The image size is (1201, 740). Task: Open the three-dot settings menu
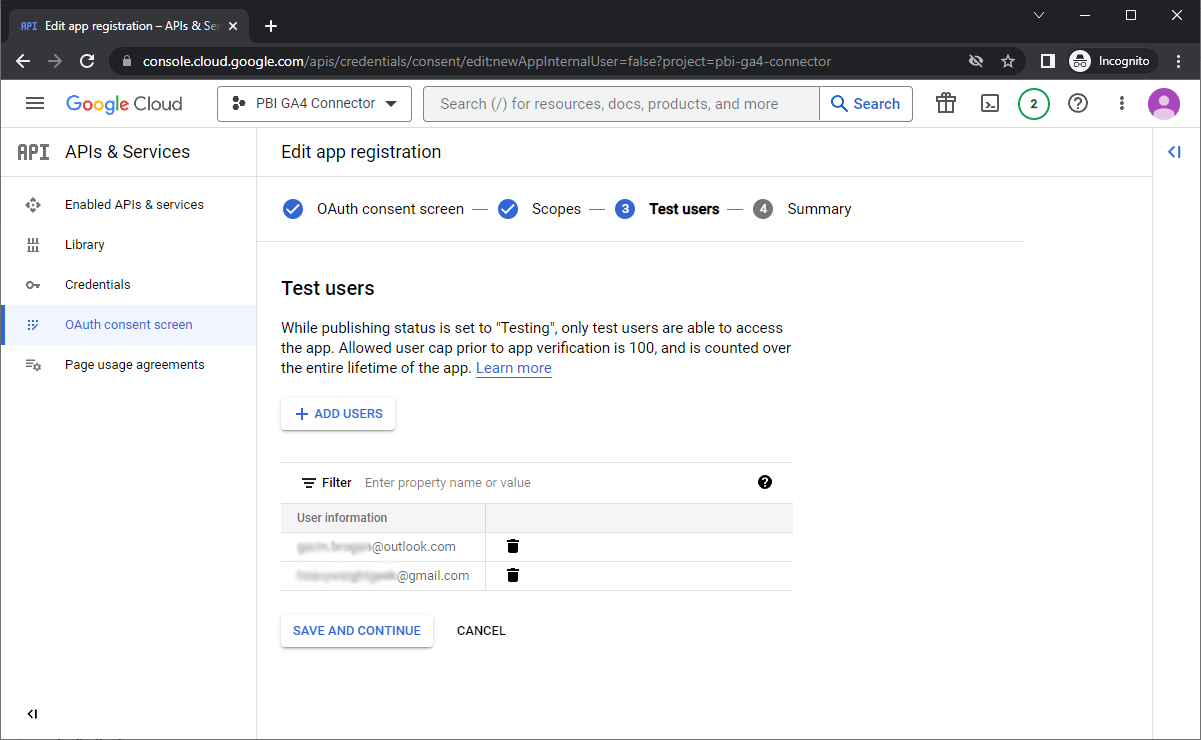point(1122,103)
